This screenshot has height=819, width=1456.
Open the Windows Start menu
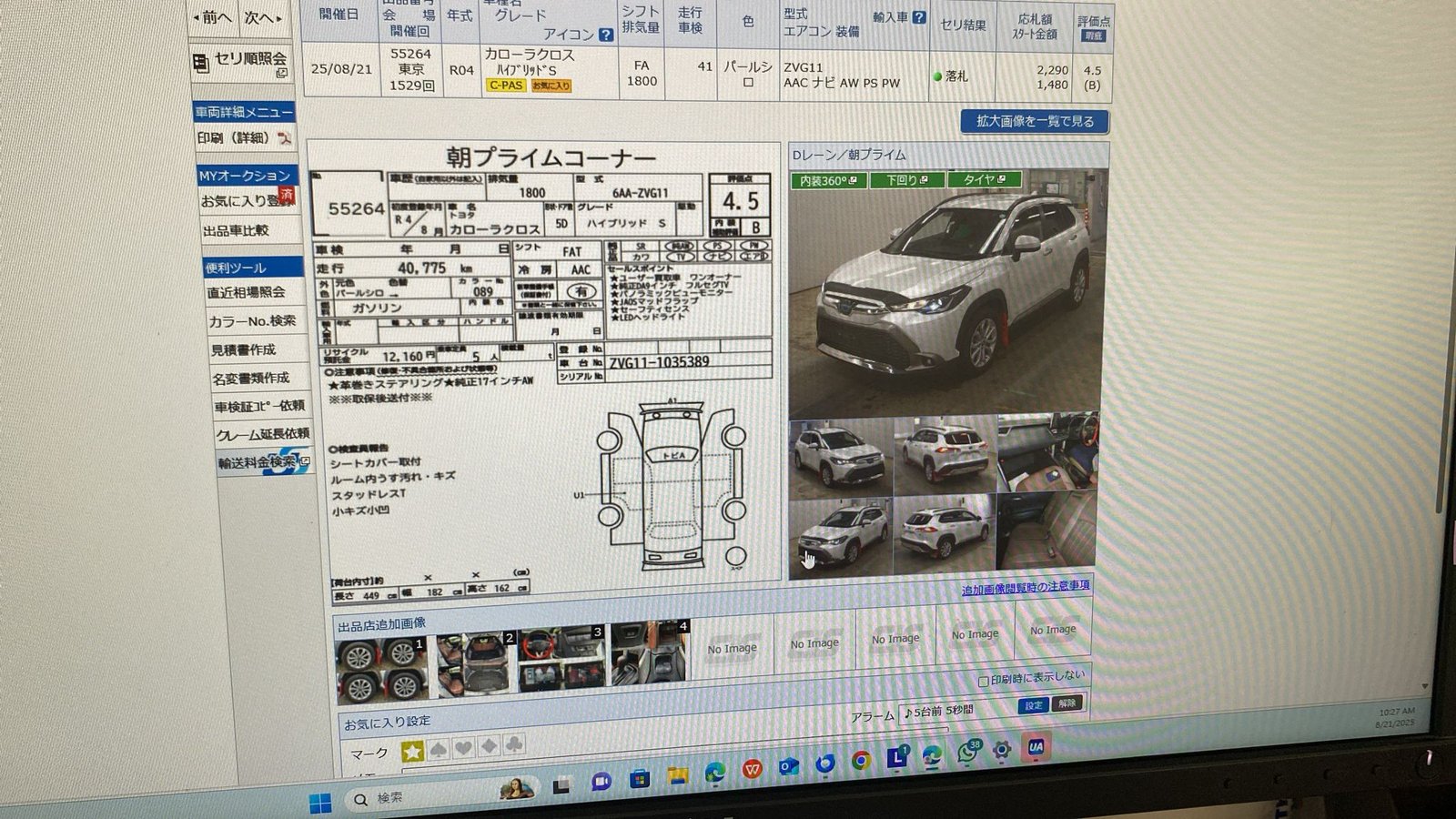coord(320,804)
